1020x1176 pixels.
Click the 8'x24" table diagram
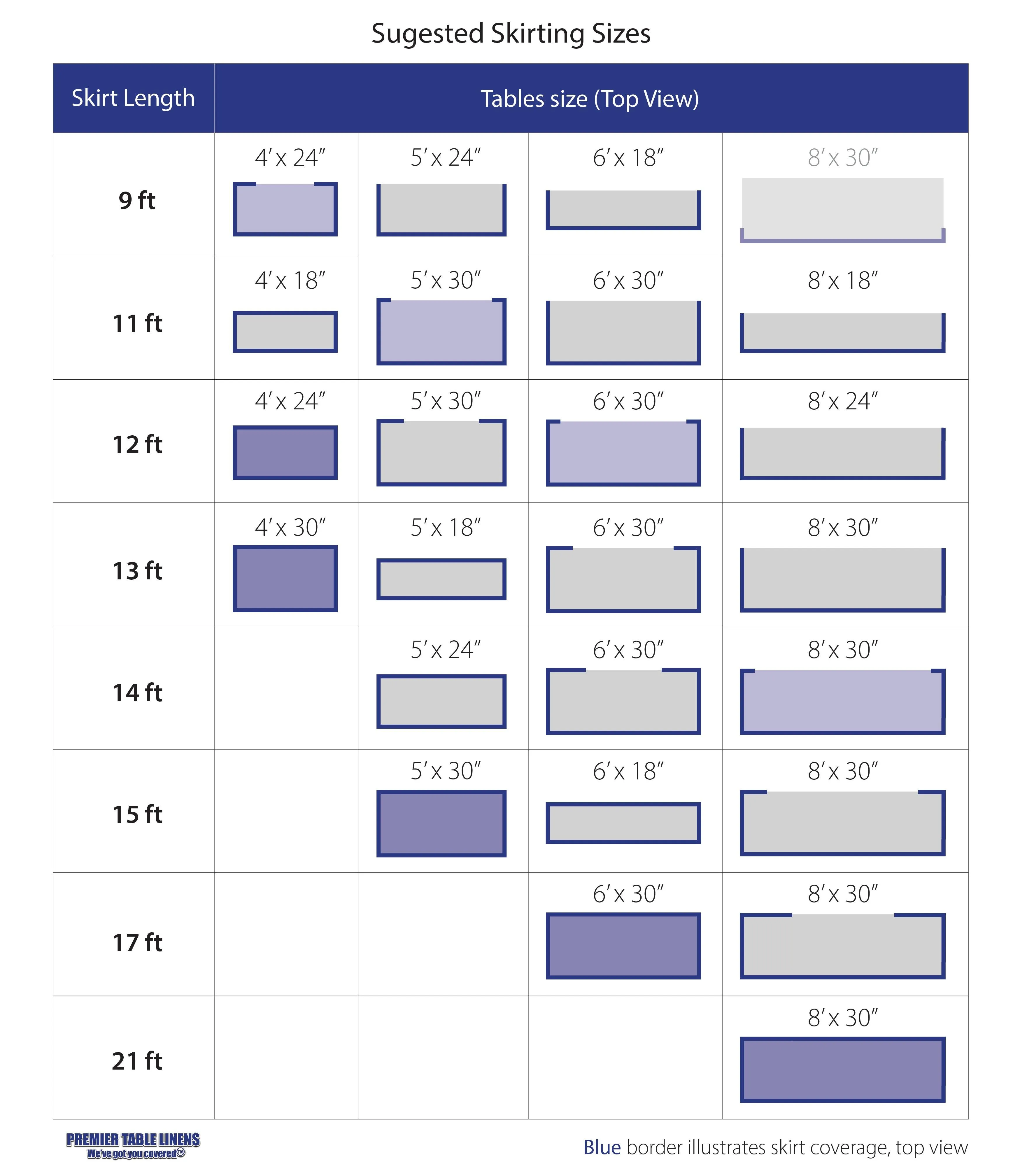click(842, 453)
